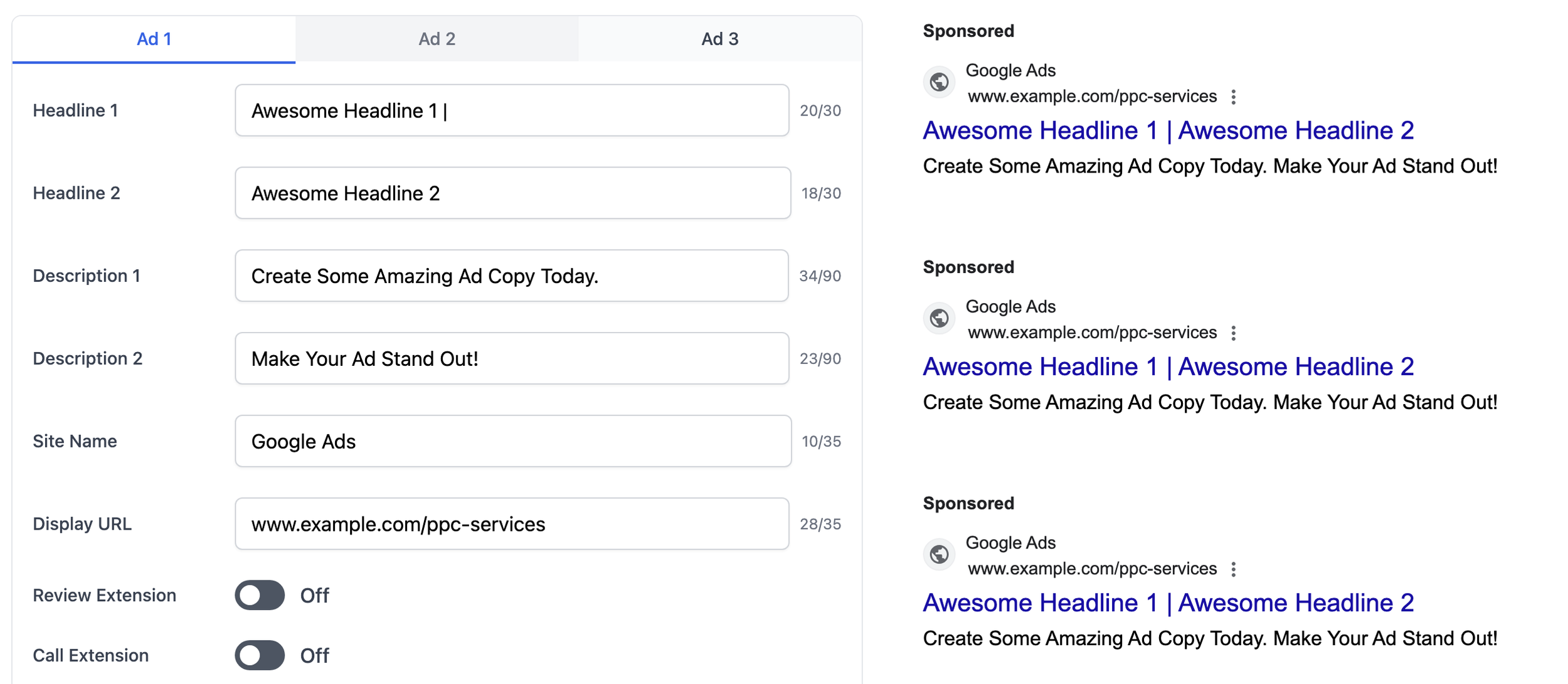Click description text in first ad preview
This screenshot has height=684, width=1568.
[1210, 166]
